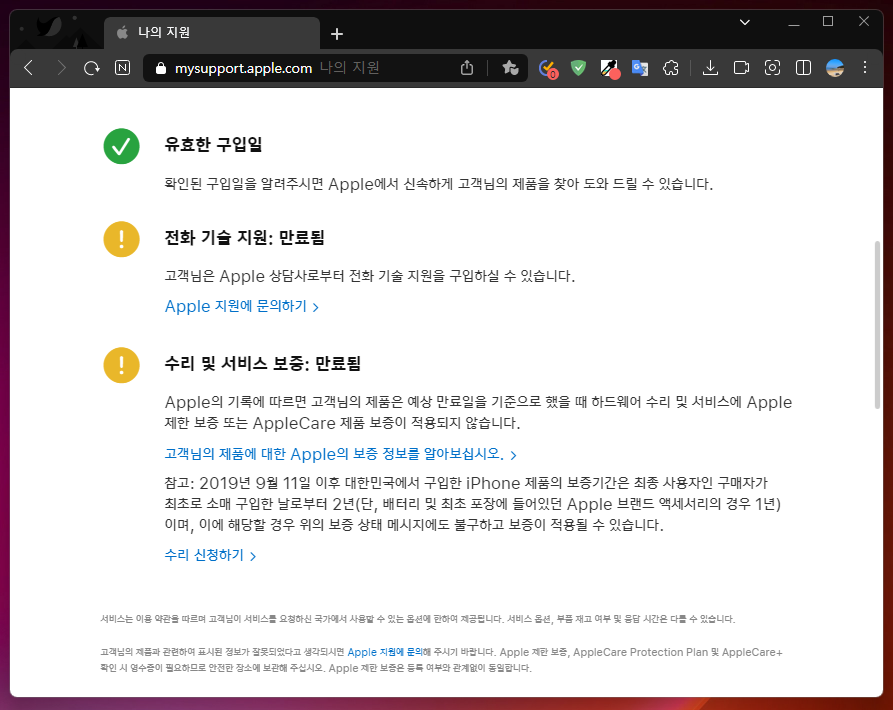Click the 유효한 구입일 heading
This screenshot has width=893, height=710.
point(213,145)
